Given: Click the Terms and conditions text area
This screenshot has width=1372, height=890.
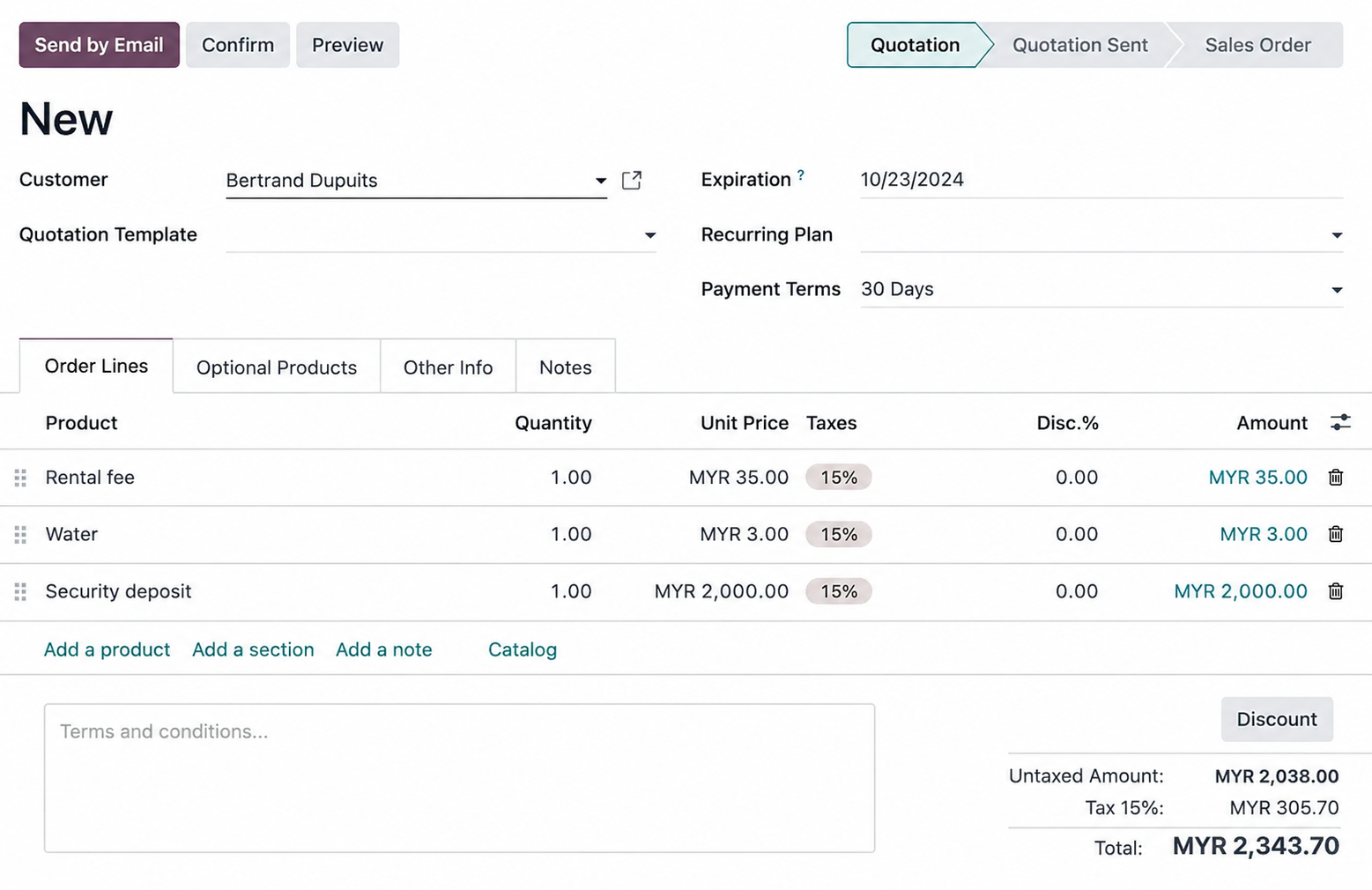Looking at the screenshot, I should tap(459, 777).
